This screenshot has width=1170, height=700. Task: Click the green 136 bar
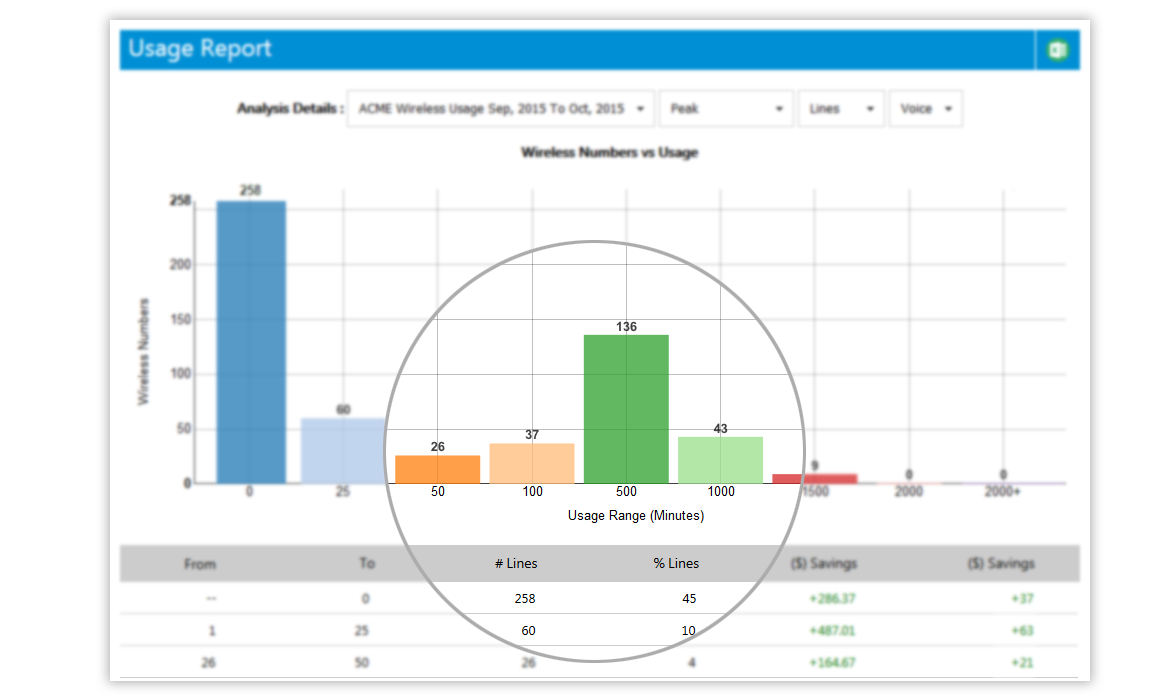[626, 409]
